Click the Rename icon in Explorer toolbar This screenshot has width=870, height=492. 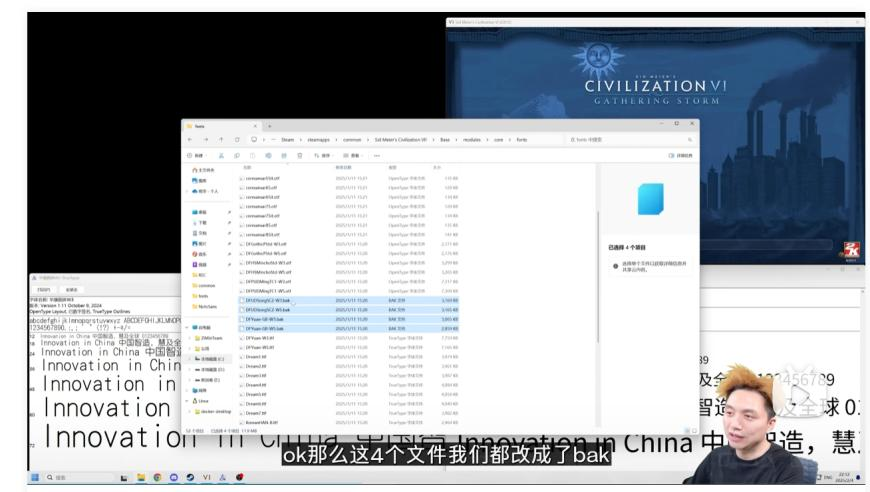268,156
